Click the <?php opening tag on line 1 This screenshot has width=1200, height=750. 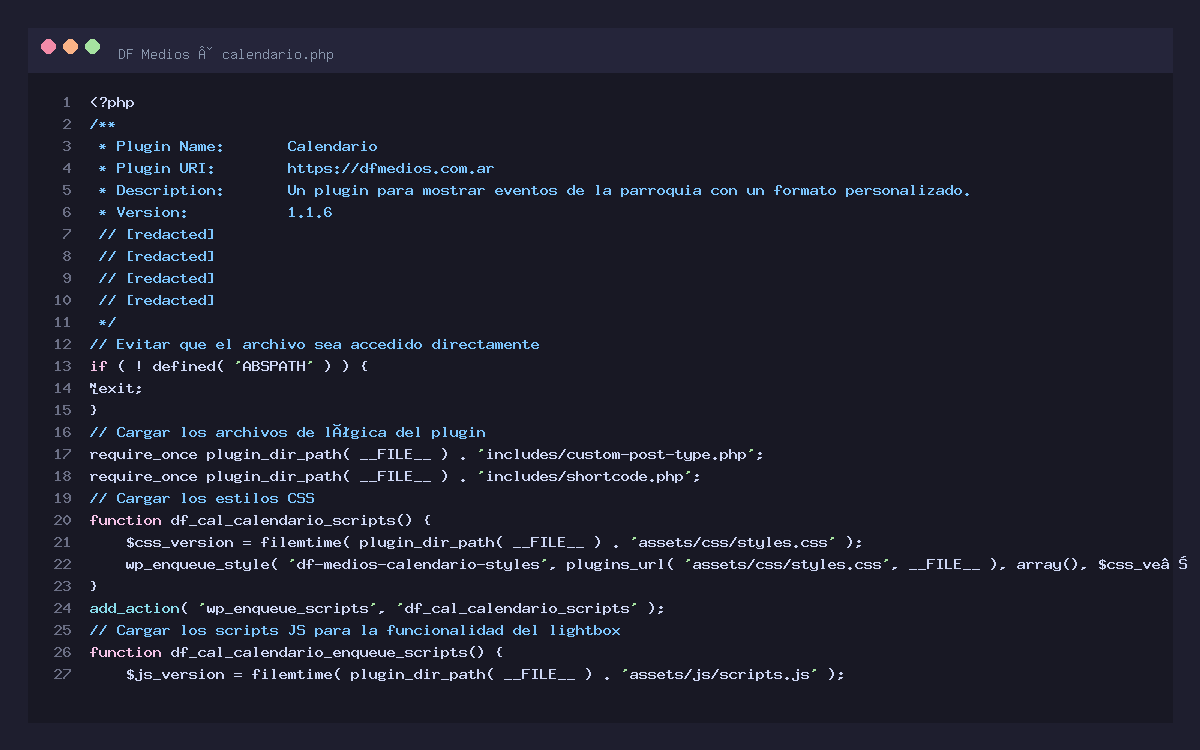[112, 102]
